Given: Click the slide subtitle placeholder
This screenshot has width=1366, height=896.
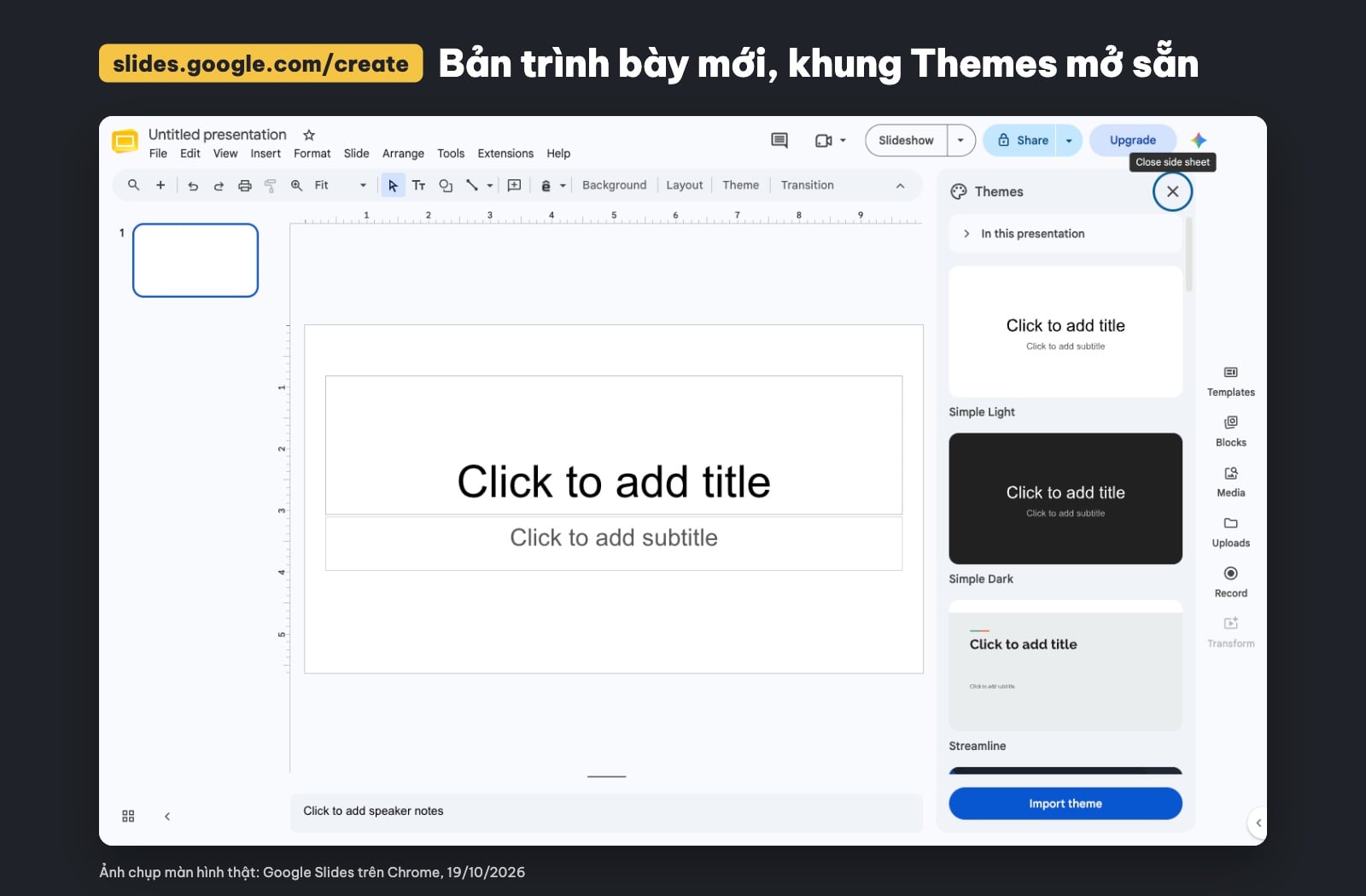Looking at the screenshot, I should [614, 543].
